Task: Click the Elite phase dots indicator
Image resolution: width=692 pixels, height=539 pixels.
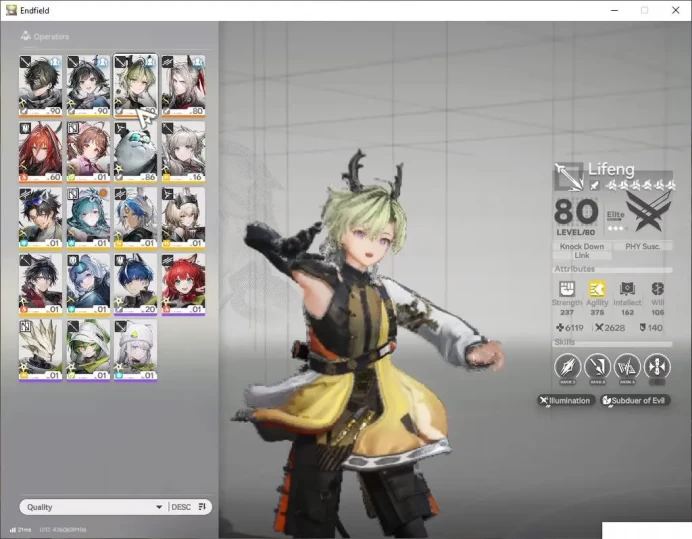Action: click(x=616, y=228)
